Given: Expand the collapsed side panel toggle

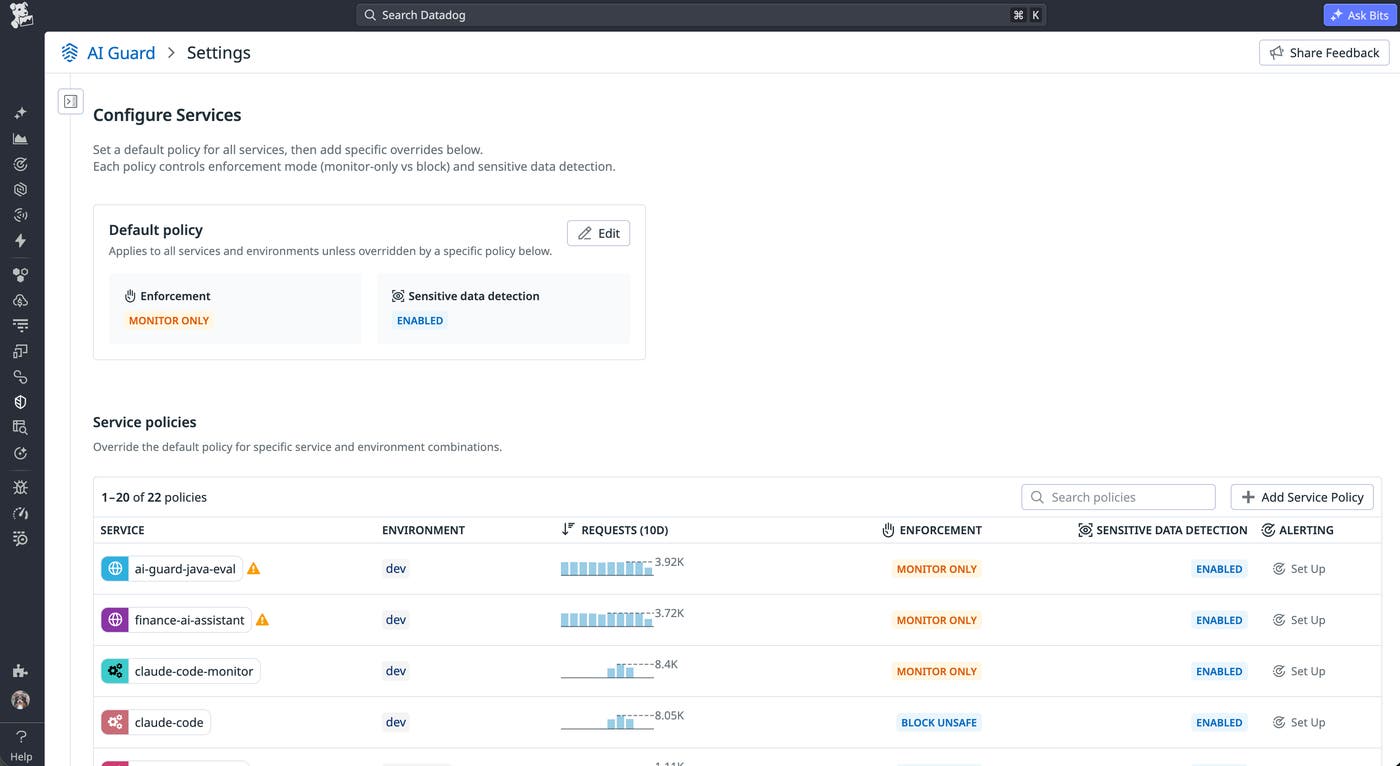Looking at the screenshot, I should pyautogui.click(x=71, y=101).
